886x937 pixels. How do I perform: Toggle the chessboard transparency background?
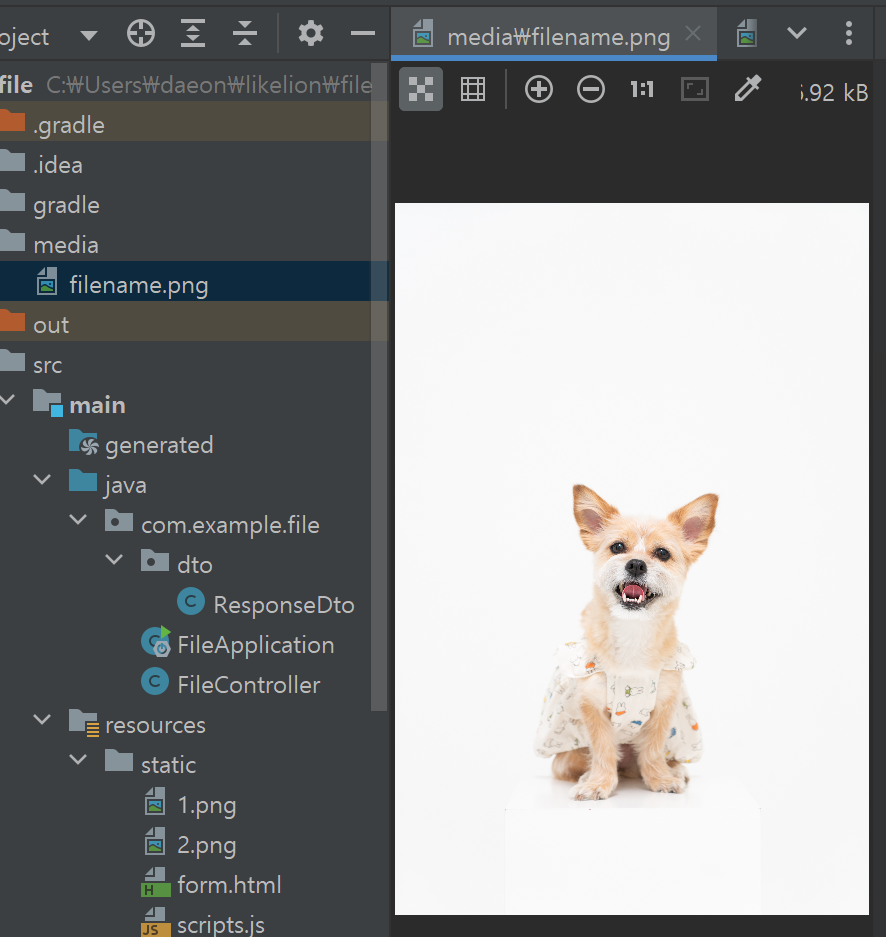pos(421,90)
